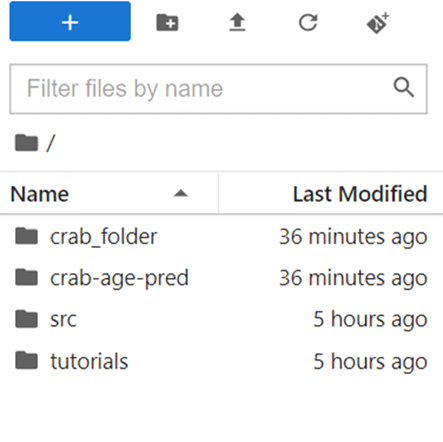
Task: Refresh the file browser listing
Action: [x=308, y=23]
